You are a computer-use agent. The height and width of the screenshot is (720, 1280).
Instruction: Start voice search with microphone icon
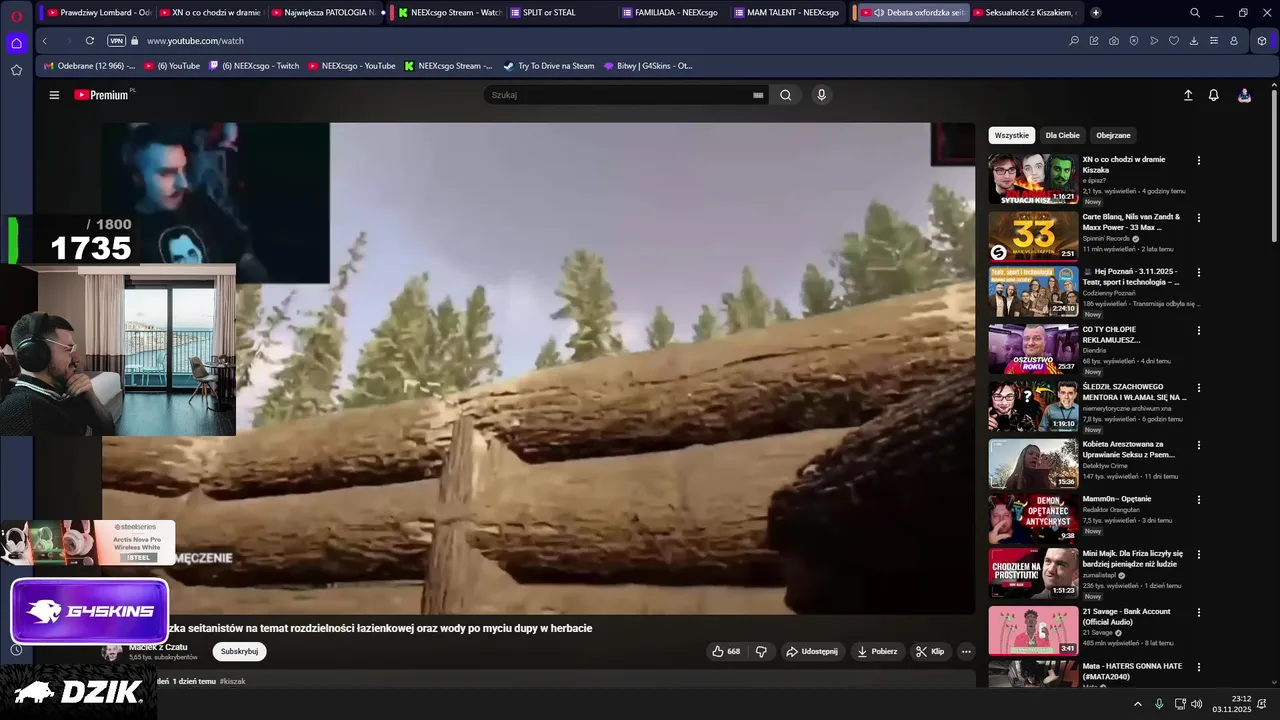pyautogui.click(x=822, y=95)
